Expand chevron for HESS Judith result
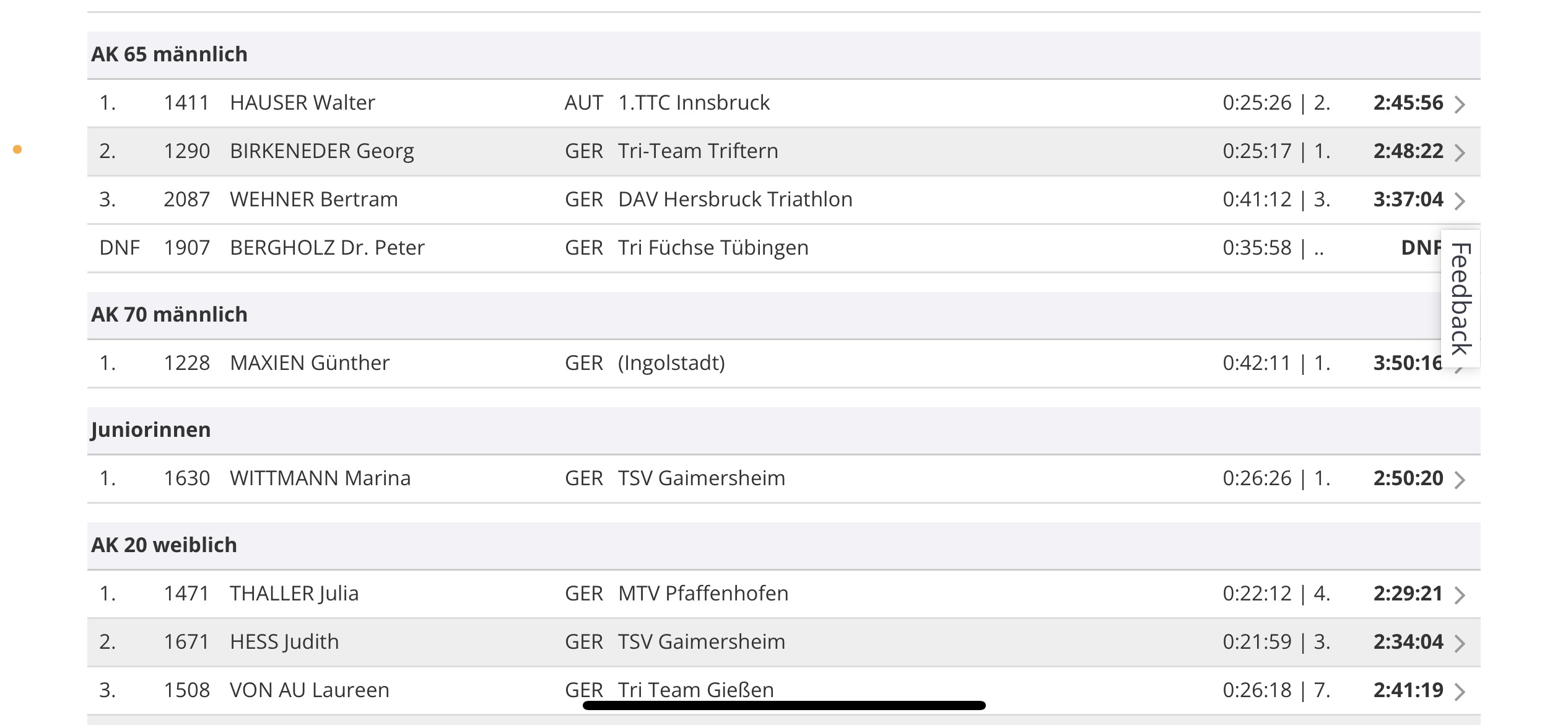Screen dimensions: 1568x725 pos(1460,643)
